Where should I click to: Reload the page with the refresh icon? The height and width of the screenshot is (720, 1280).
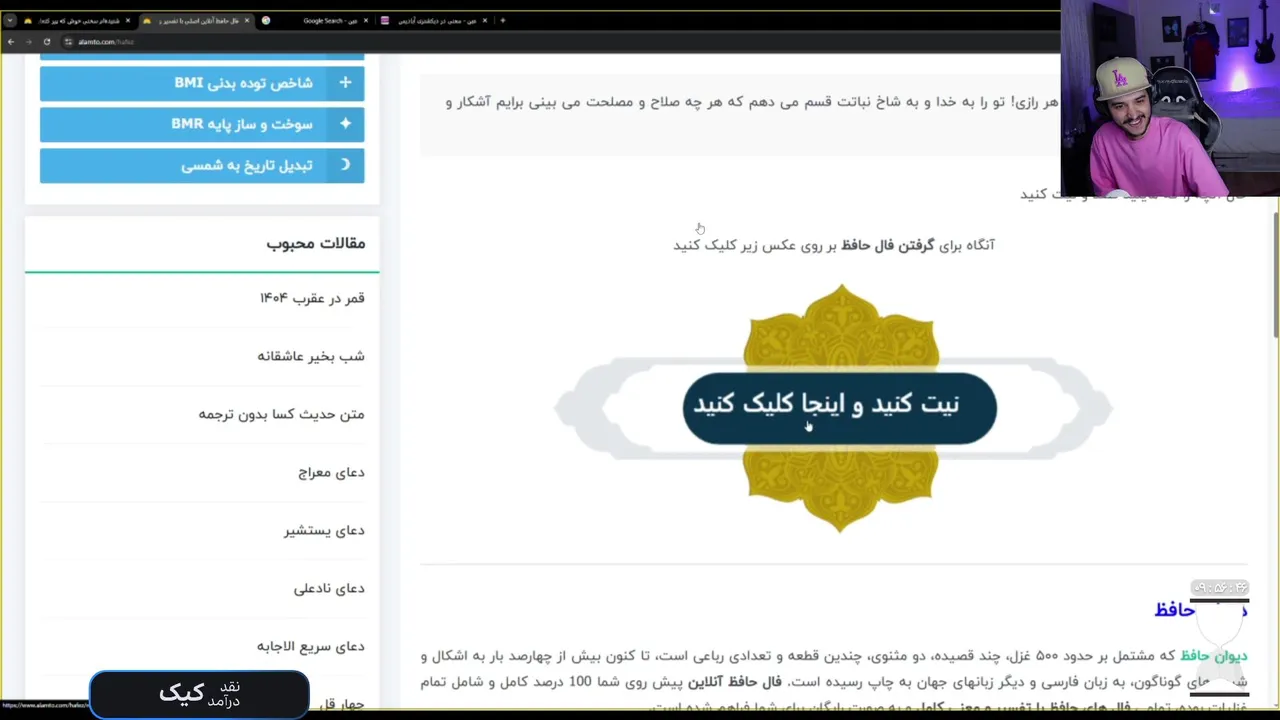(x=46, y=42)
